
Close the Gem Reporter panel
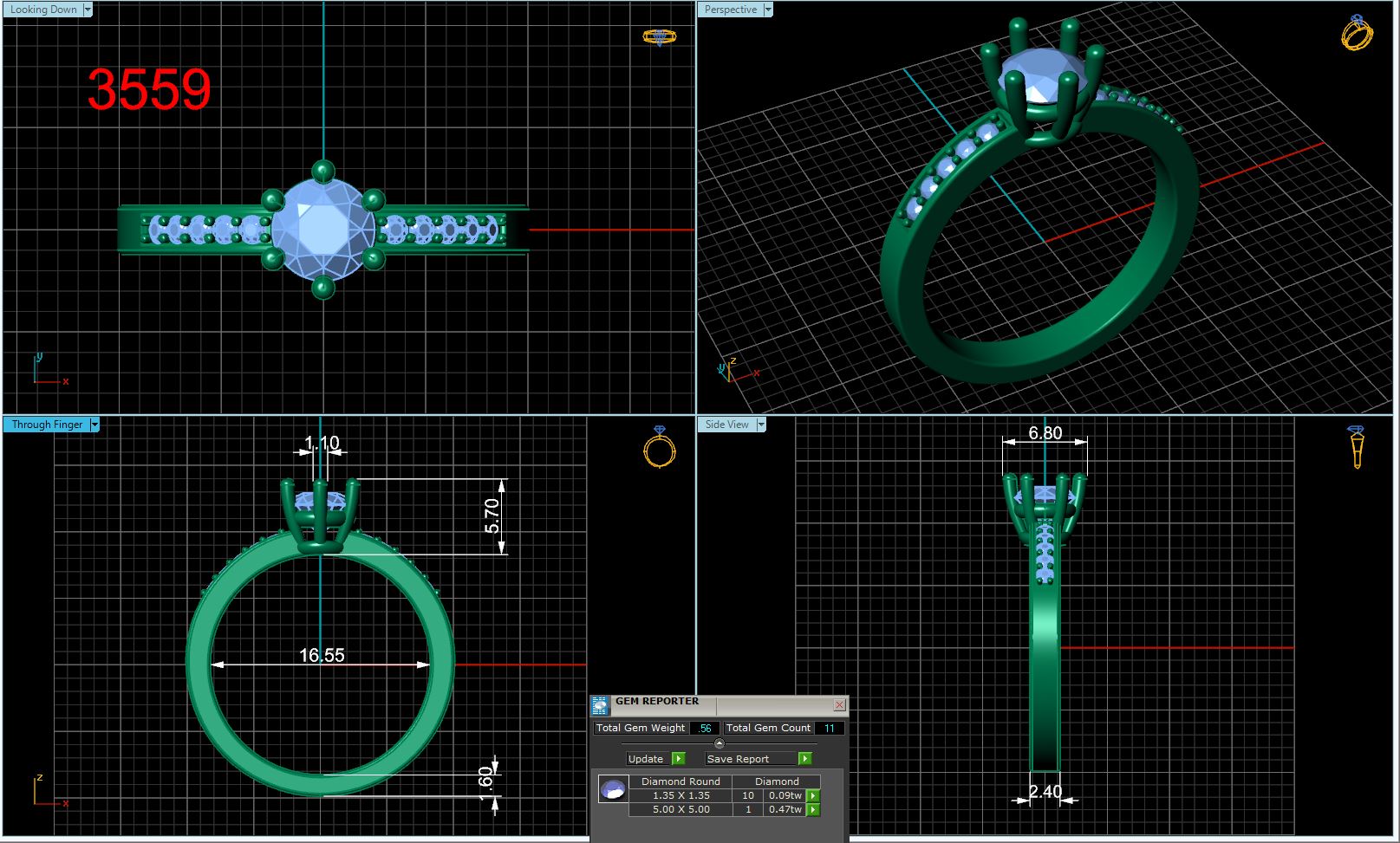point(839,705)
